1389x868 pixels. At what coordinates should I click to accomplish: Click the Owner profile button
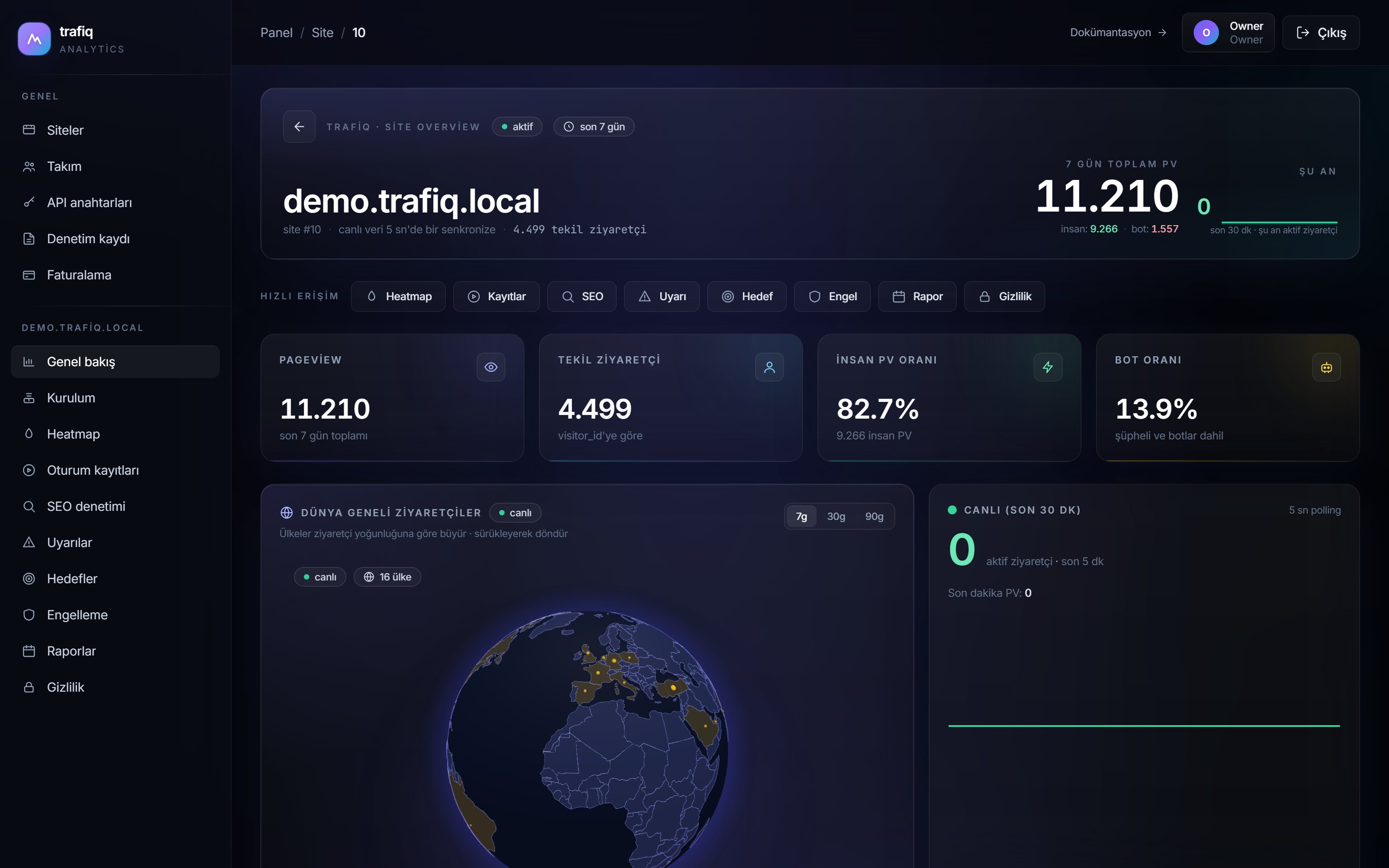coord(1228,33)
